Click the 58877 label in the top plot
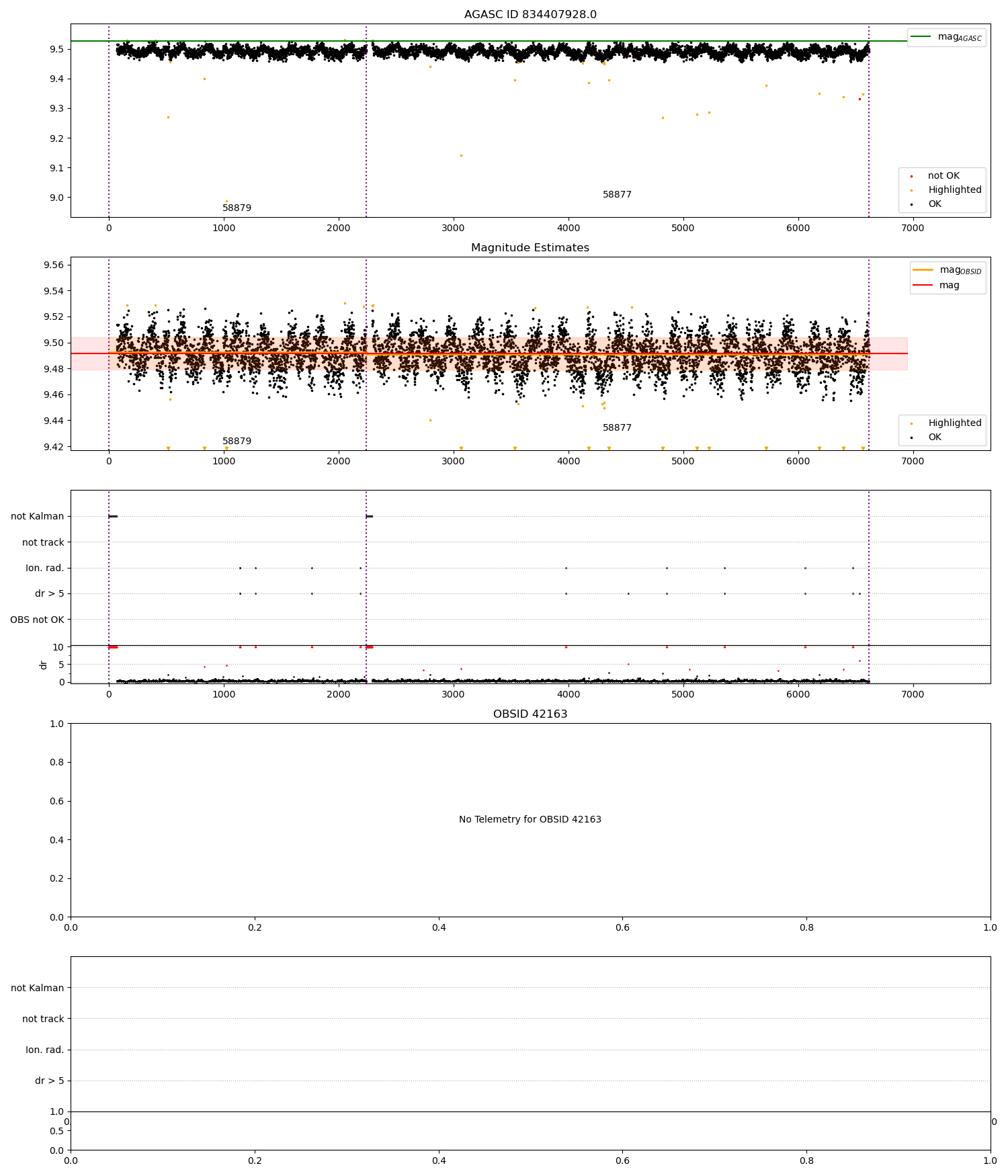 tap(617, 195)
